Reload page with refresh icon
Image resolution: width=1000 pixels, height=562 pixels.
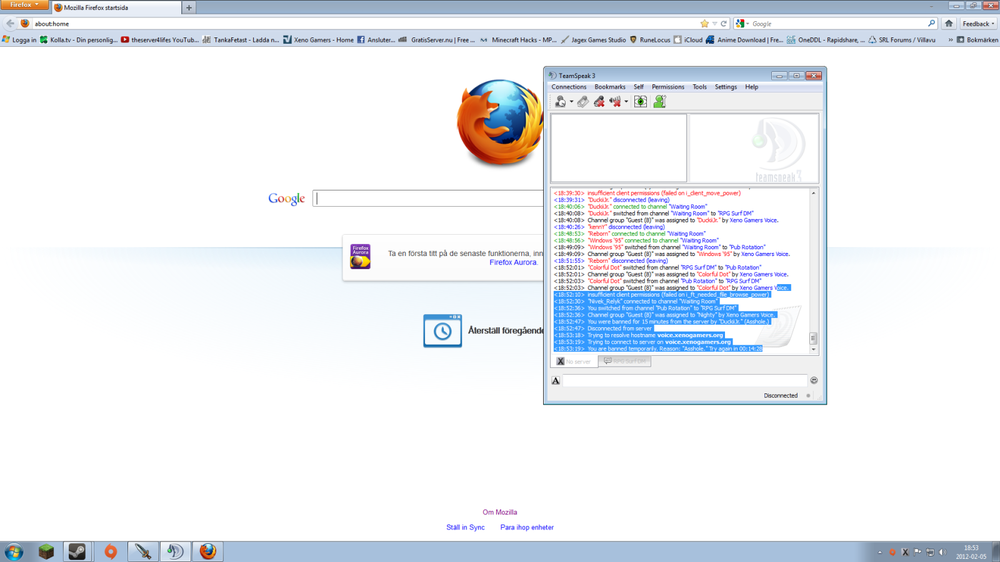724,24
